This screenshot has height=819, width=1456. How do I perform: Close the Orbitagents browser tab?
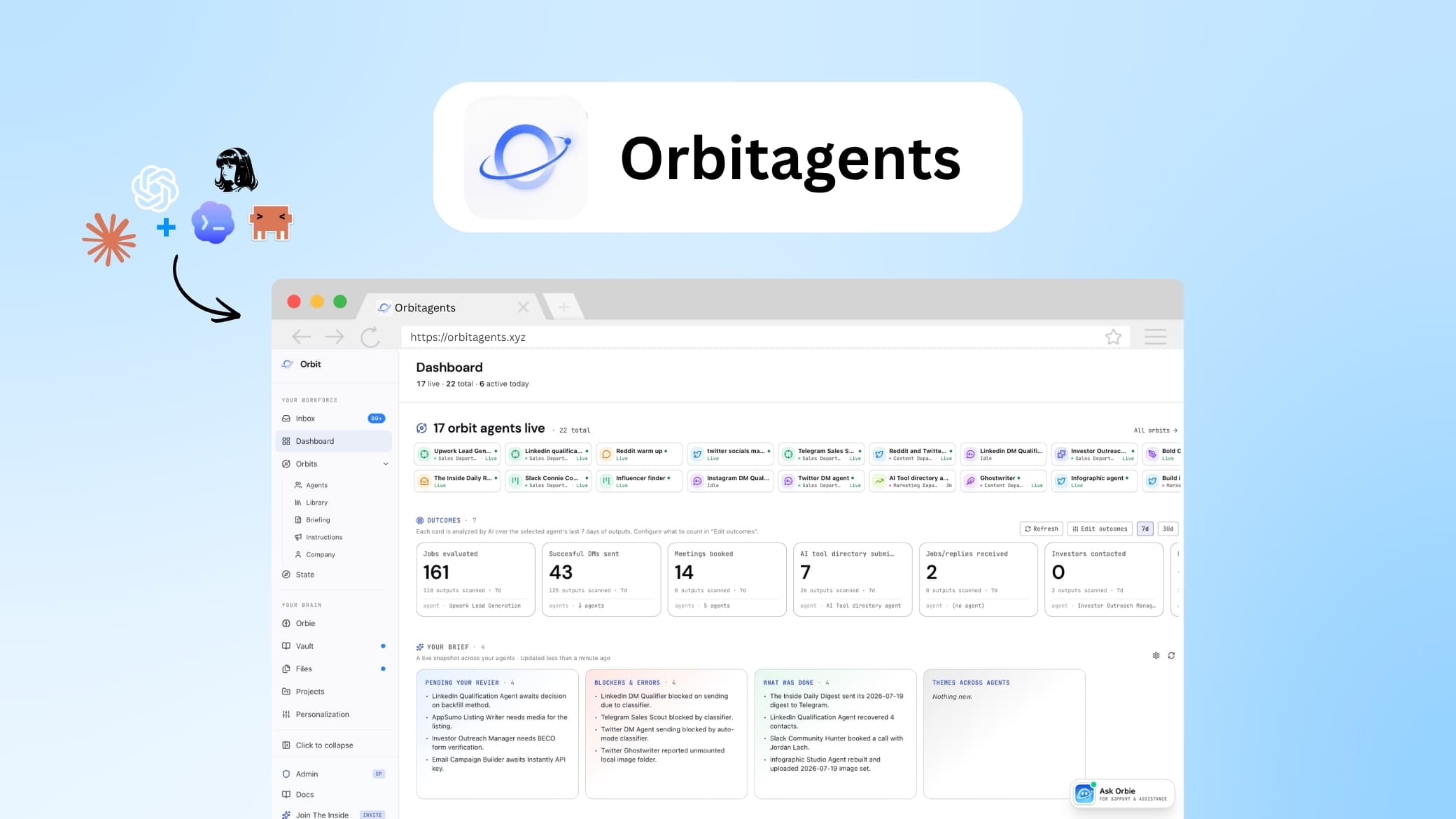click(x=523, y=307)
